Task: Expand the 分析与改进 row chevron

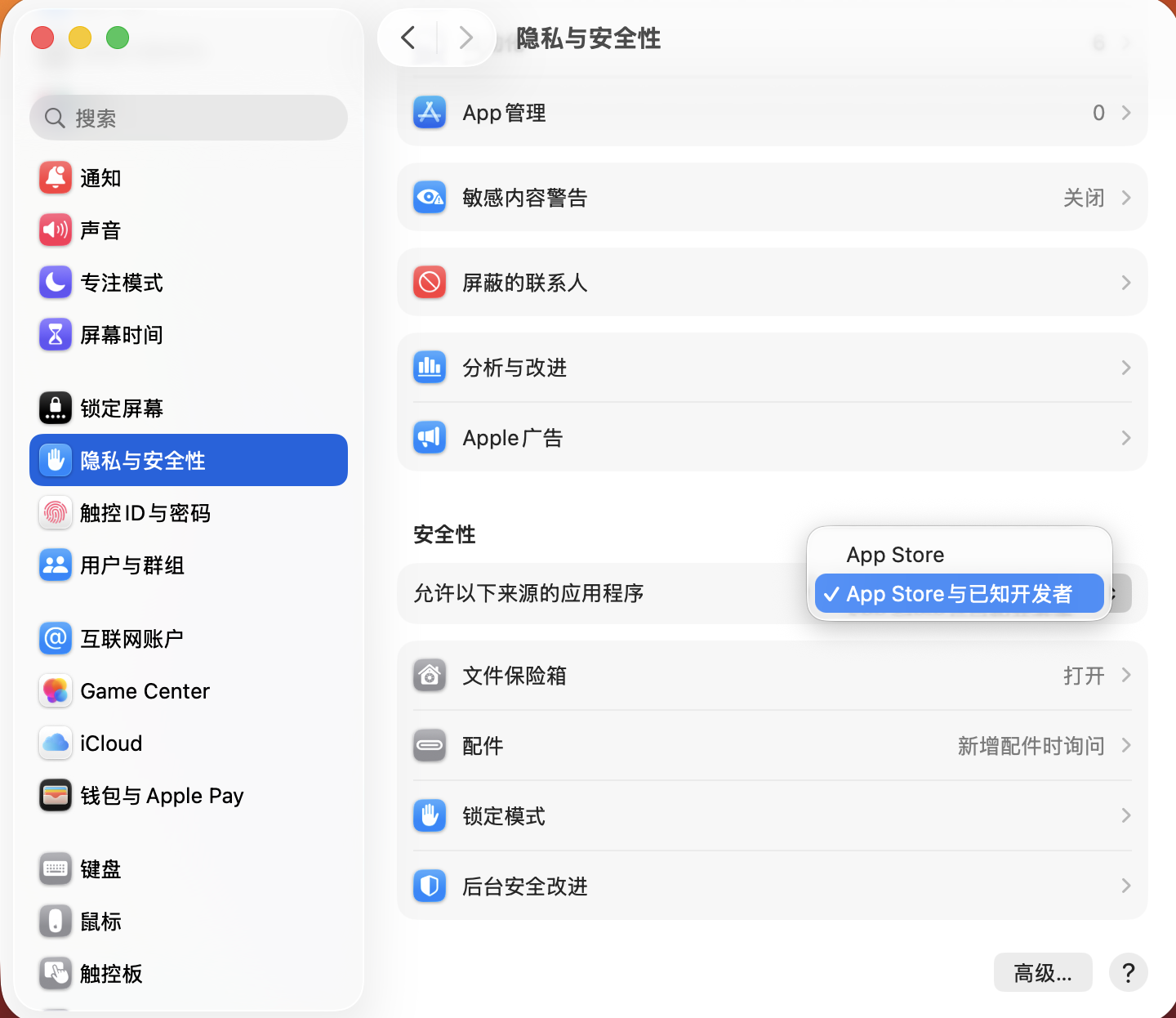Action: pos(1126,368)
